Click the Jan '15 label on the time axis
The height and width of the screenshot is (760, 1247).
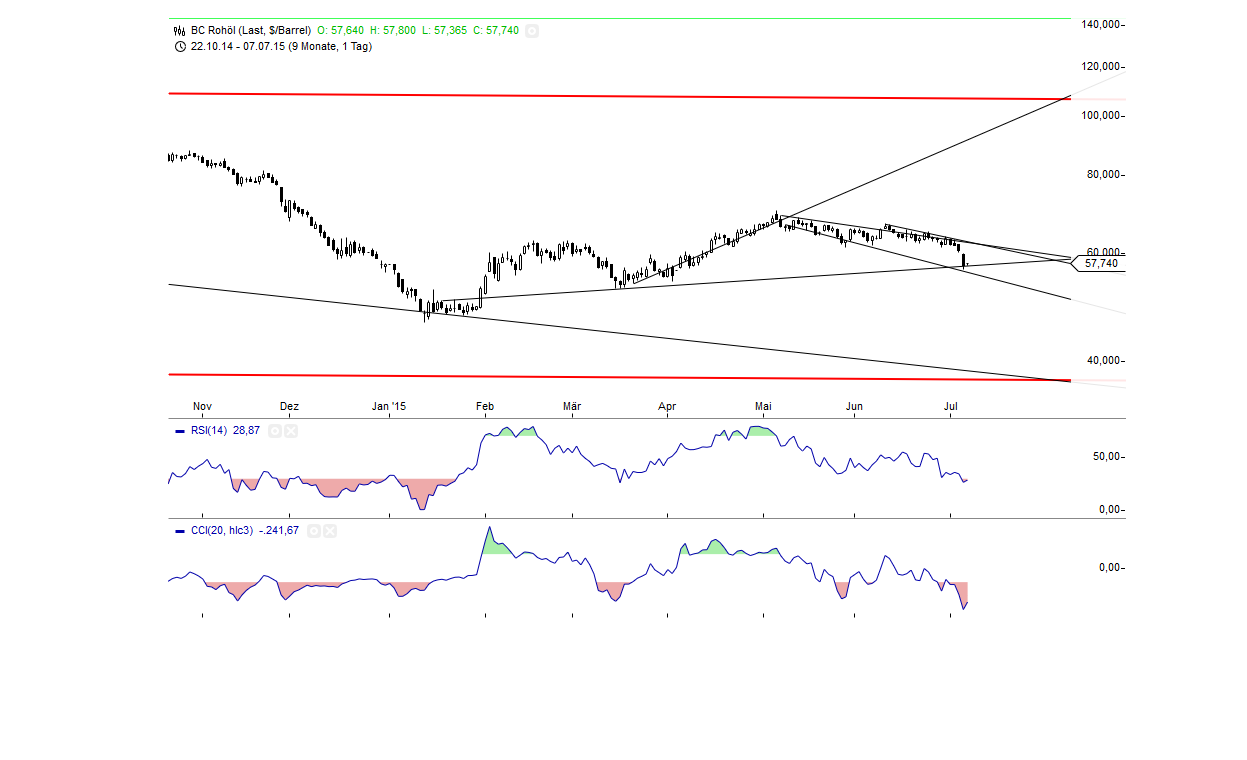388,406
